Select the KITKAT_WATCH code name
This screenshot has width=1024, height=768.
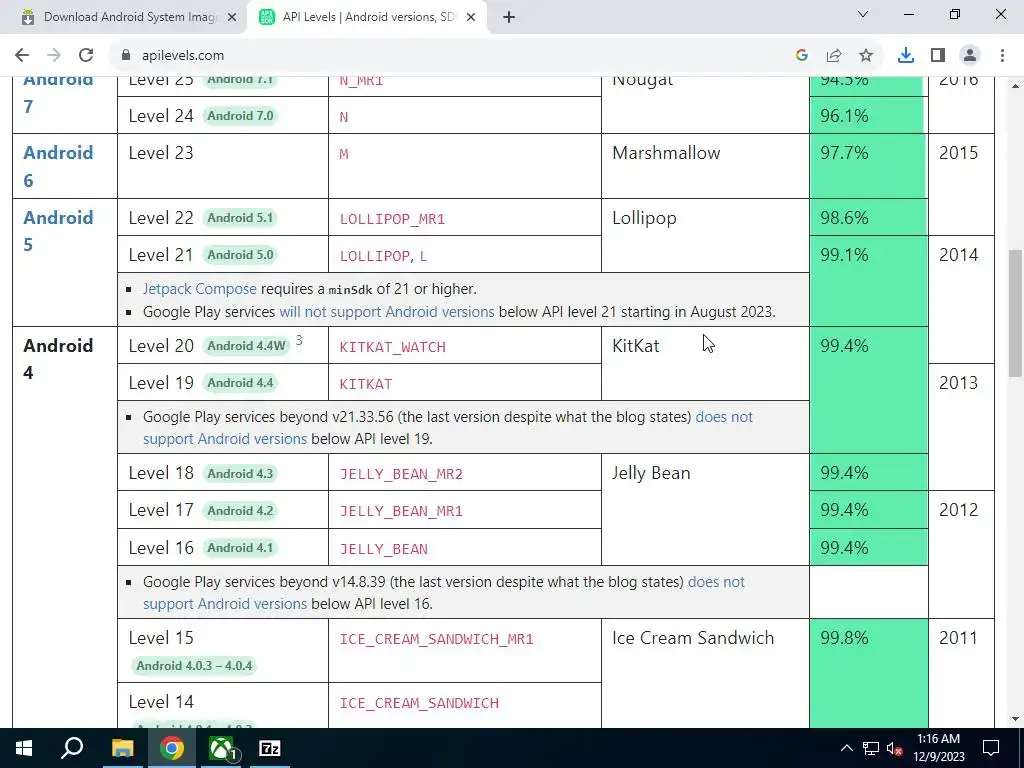click(392, 347)
